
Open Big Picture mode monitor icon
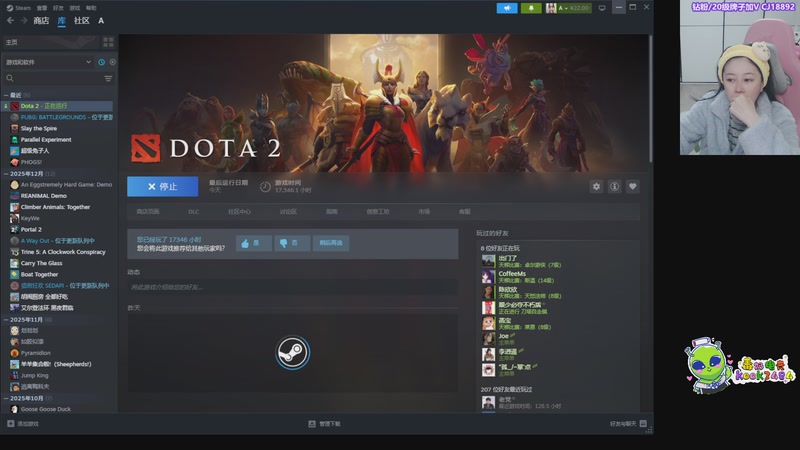pyautogui.click(x=600, y=8)
